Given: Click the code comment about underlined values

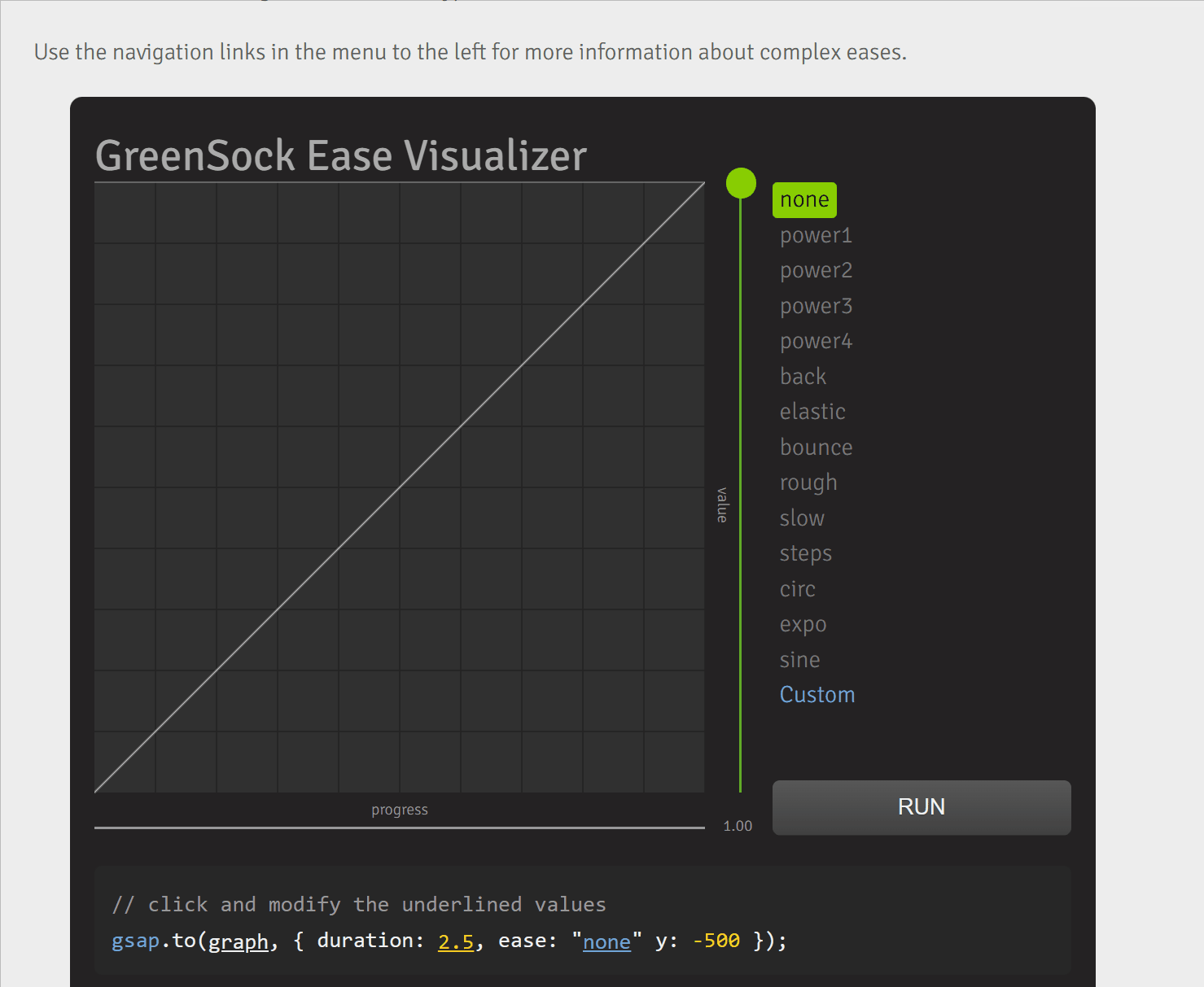Looking at the screenshot, I should click(359, 905).
